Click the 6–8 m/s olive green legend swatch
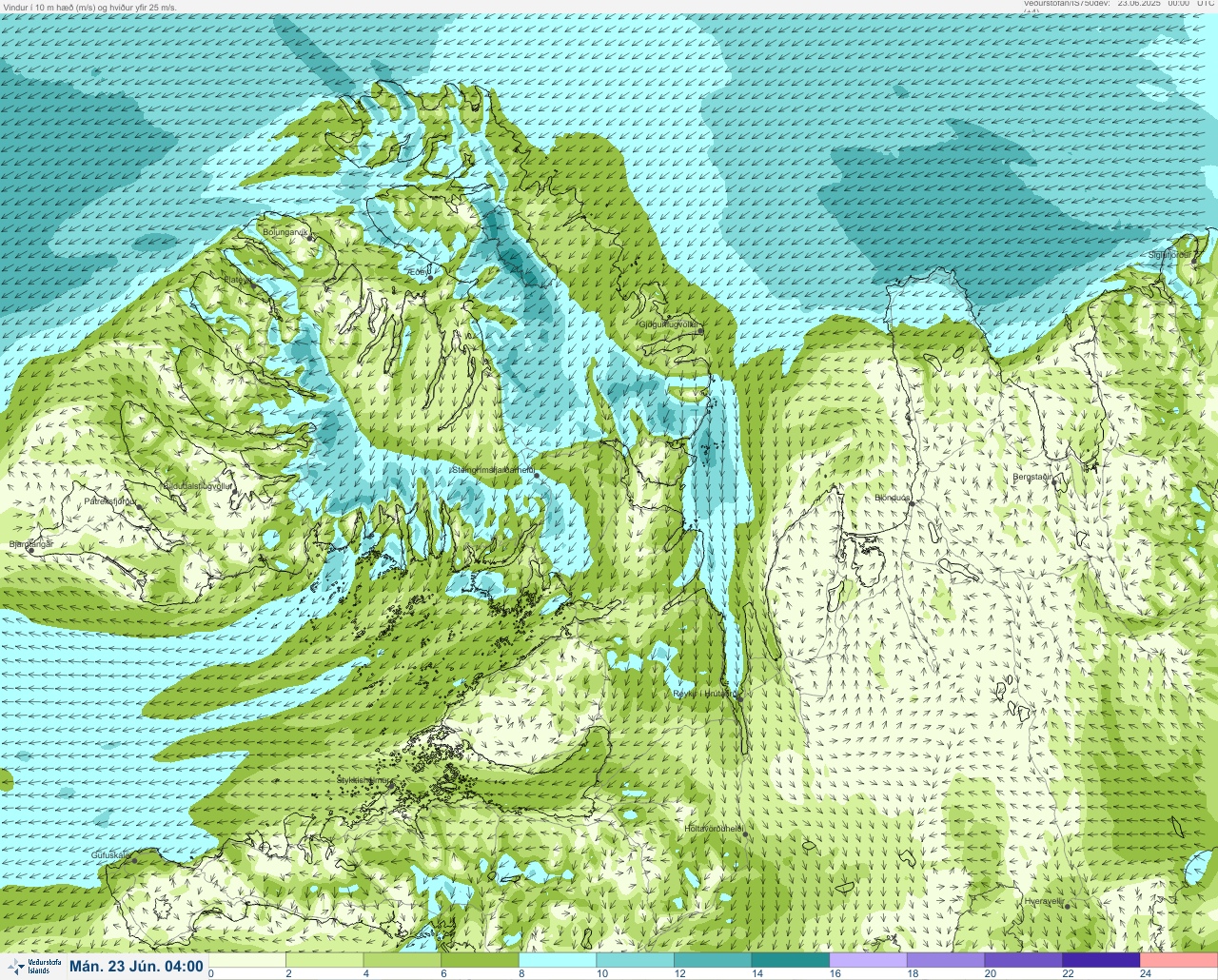1218x980 pixels. [481, 960]
